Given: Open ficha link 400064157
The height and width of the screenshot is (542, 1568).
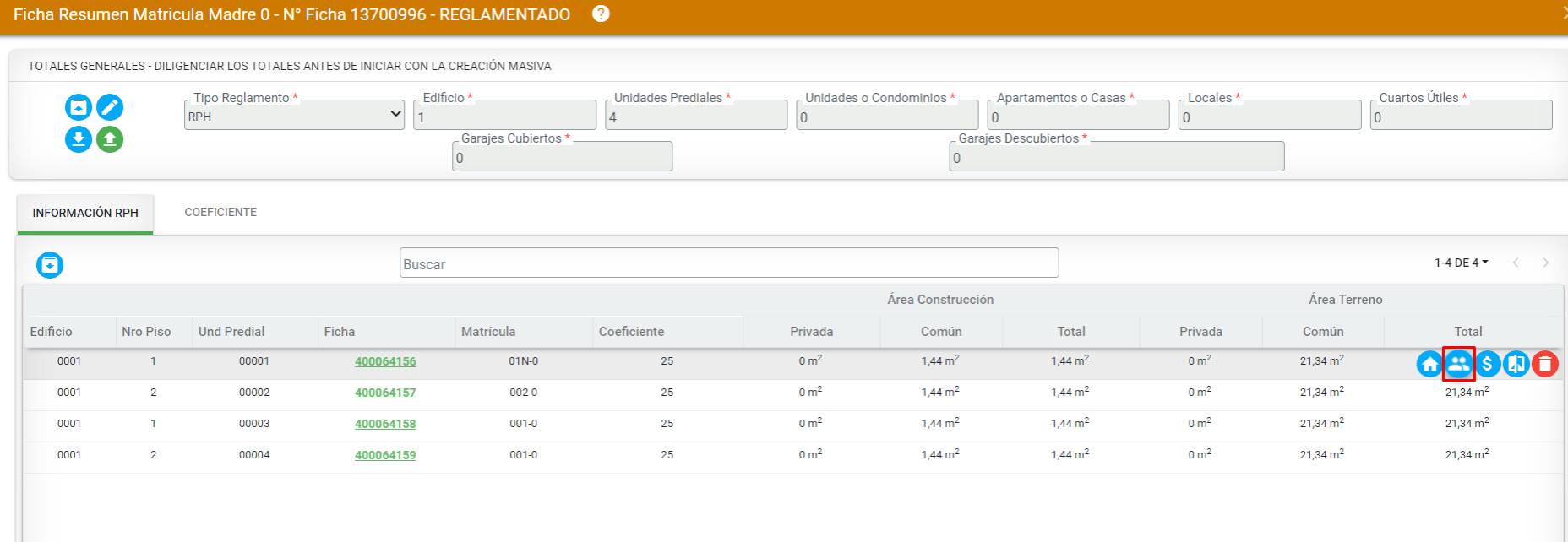Looking at the screenshot, I should 385,393.
